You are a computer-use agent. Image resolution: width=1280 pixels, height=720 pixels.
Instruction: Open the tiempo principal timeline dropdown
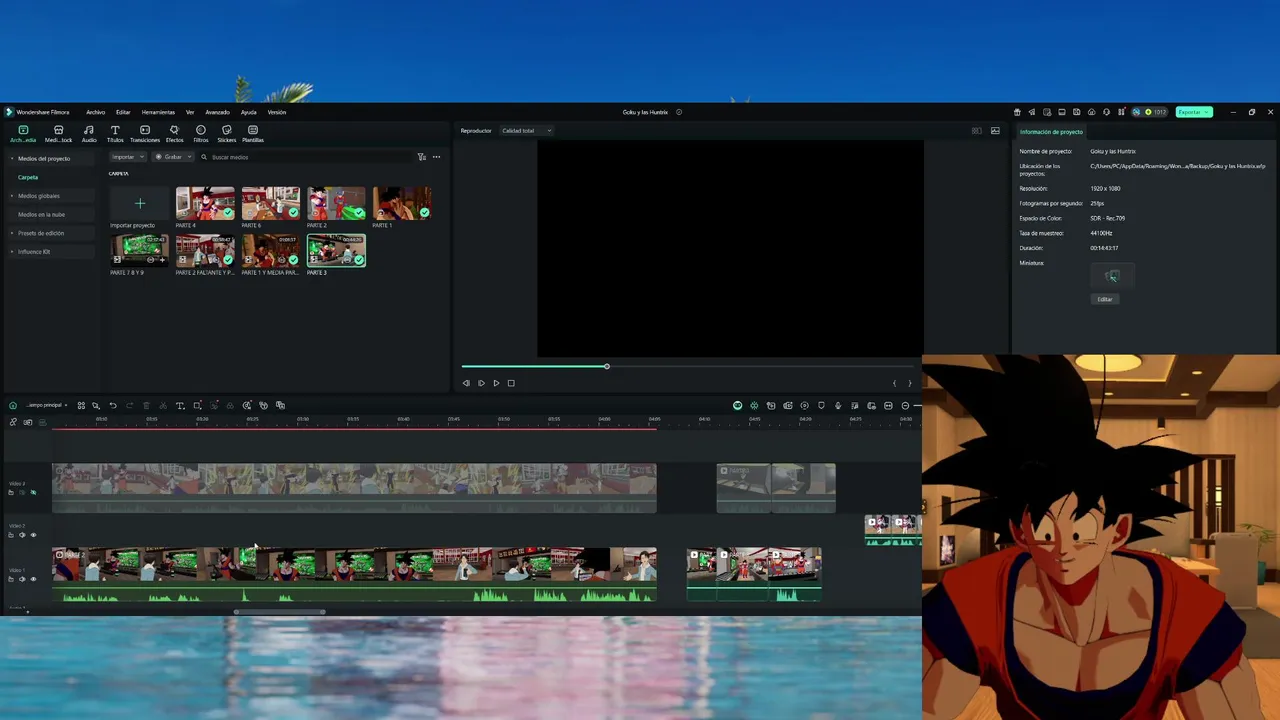pos(46,405)
